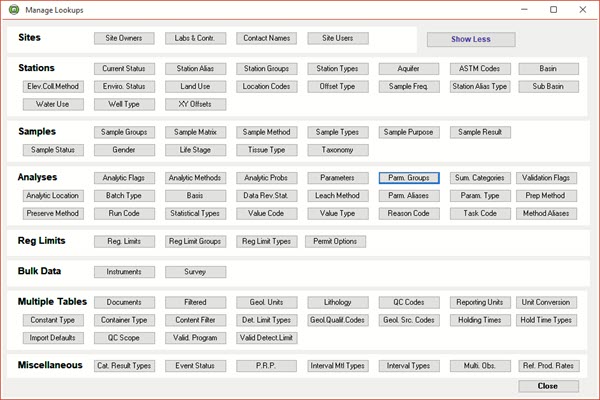Open Station Types lookup
This screenshot has height=400, width=600.
tap(338, 69)
